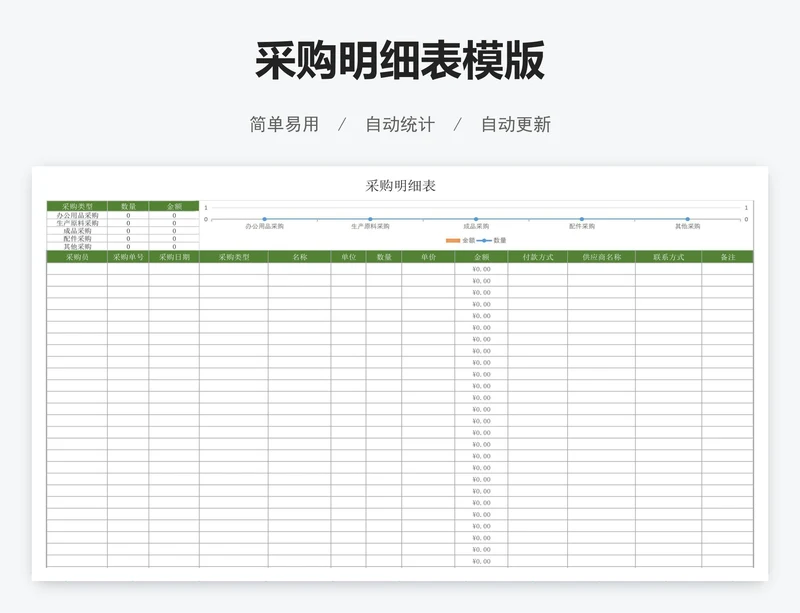The height and width of the screenshot is (613, 800).
Task: Select the 采购日期 column header
Action: pyautogui.click(x=174, y=257)
